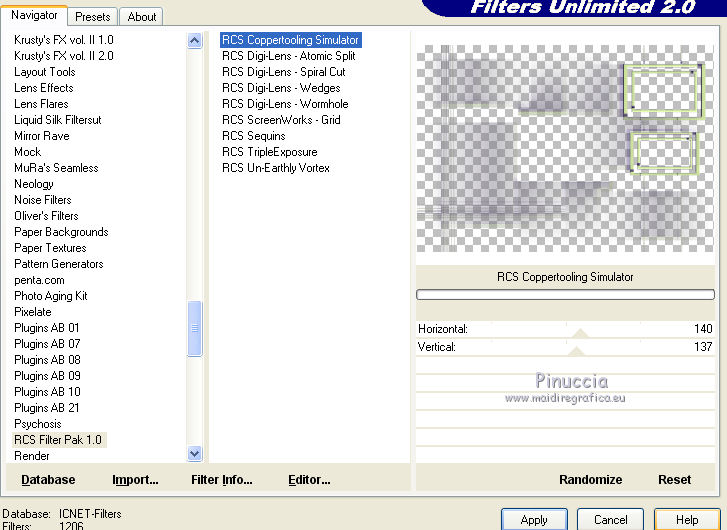Select Mock category

pos(27,152)
